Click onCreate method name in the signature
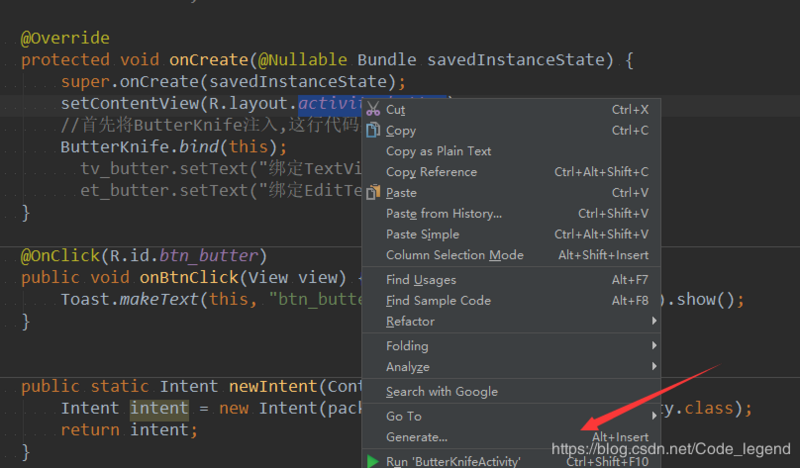Screen dimensions: 800x468 click(209, 60)
